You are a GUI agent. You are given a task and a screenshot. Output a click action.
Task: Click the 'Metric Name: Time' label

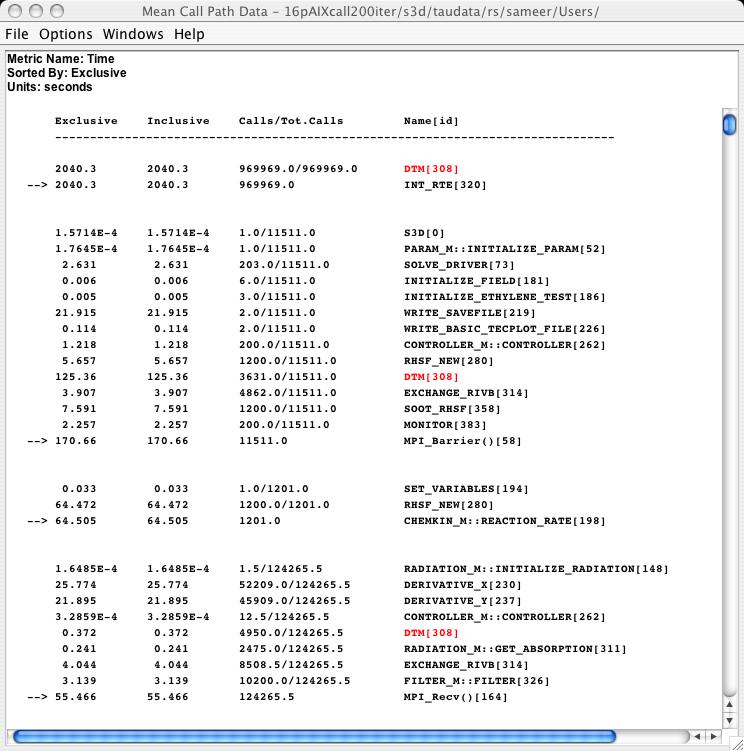click(x=61, y=59)
